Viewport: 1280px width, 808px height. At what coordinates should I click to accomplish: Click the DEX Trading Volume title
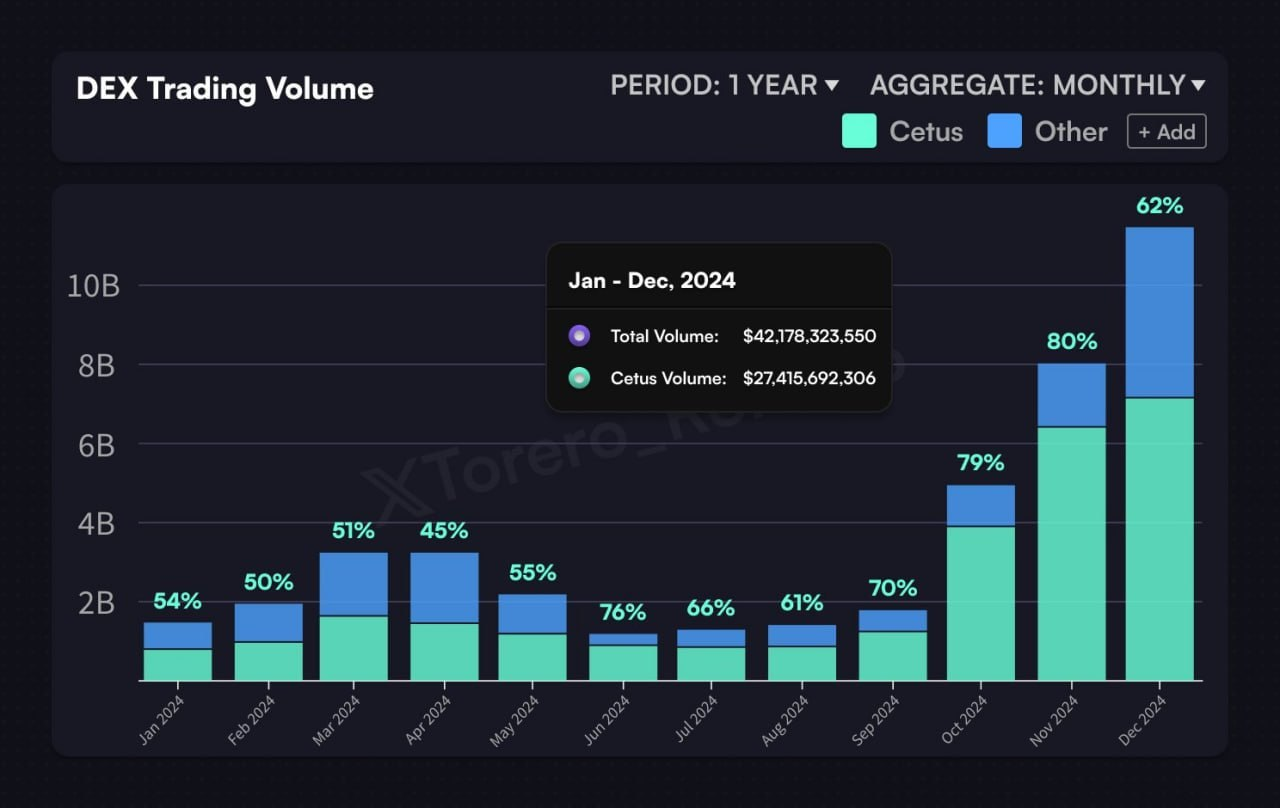(224, 89)
